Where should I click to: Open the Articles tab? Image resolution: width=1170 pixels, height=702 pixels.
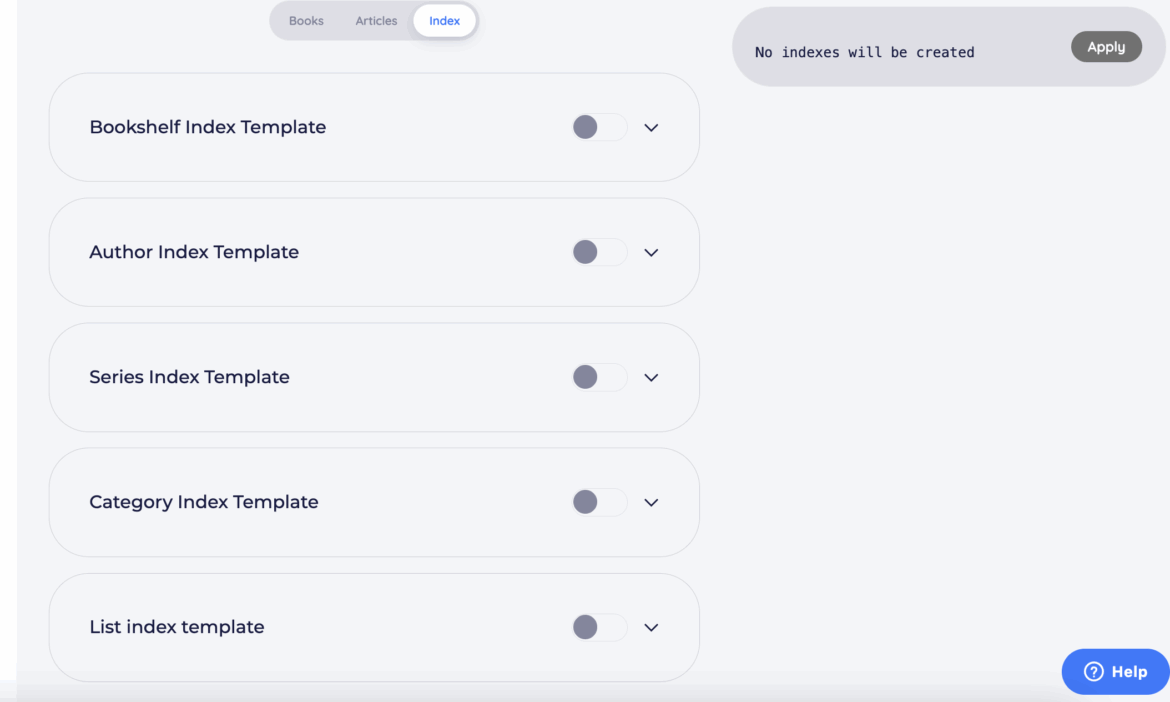pyautogui.click(x=376, y=21)
